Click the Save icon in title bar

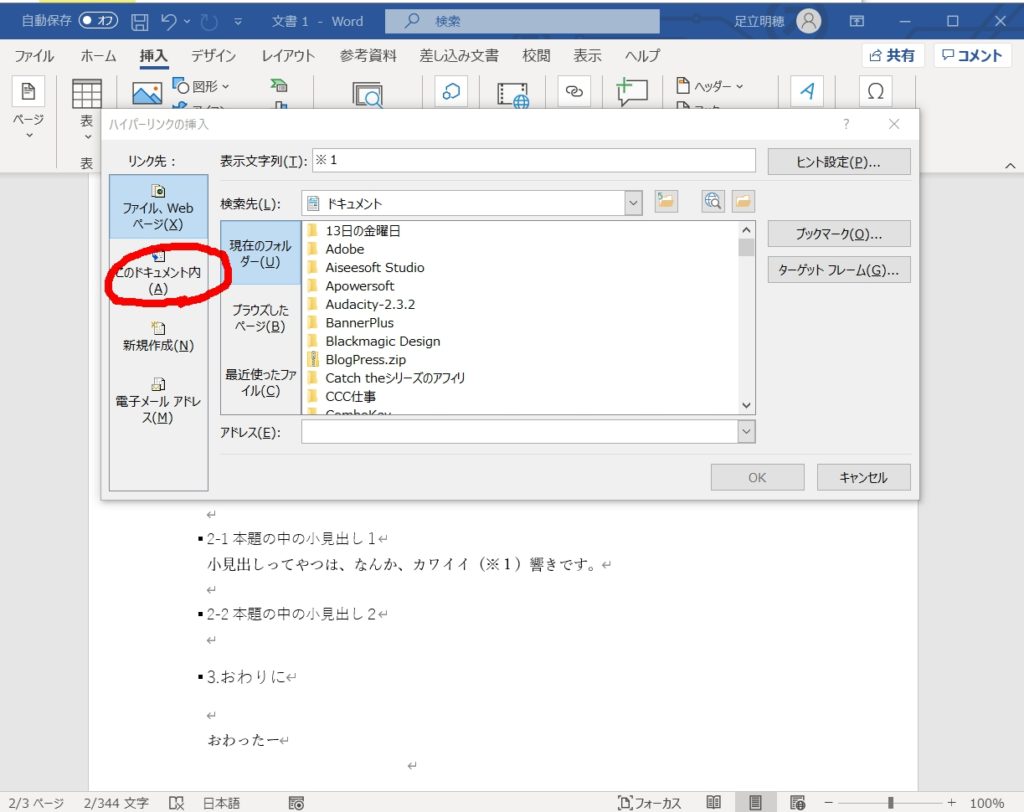click(140, 21)
